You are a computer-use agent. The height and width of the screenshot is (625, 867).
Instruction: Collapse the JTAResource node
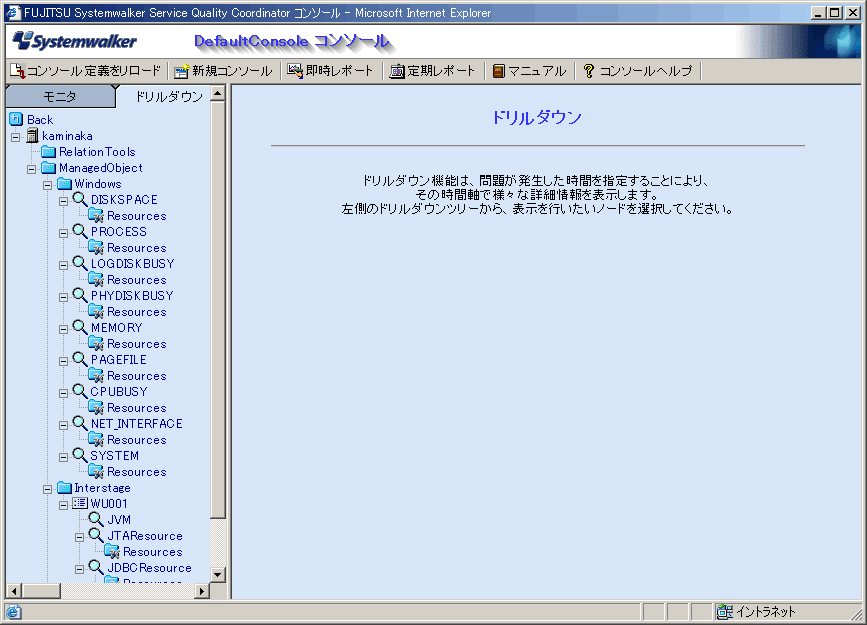click(x=80, y=537)
